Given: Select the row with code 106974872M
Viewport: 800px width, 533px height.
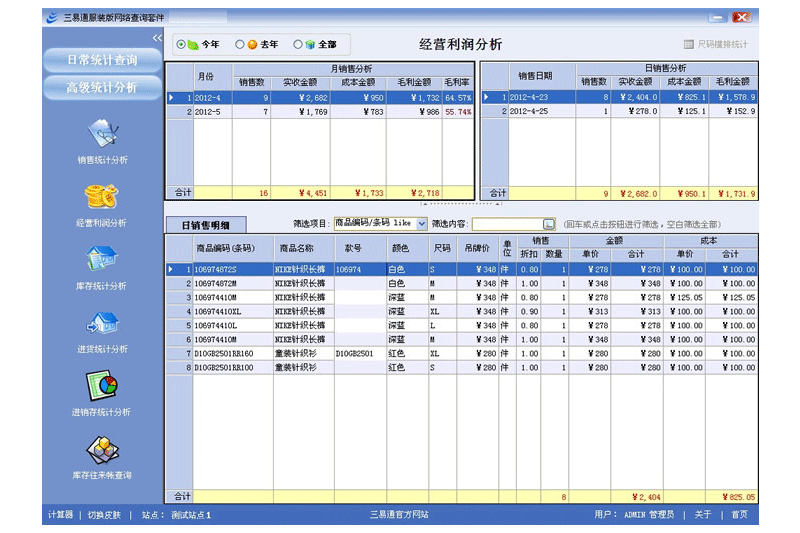Looking at the screenshot, I should point(462,283).
